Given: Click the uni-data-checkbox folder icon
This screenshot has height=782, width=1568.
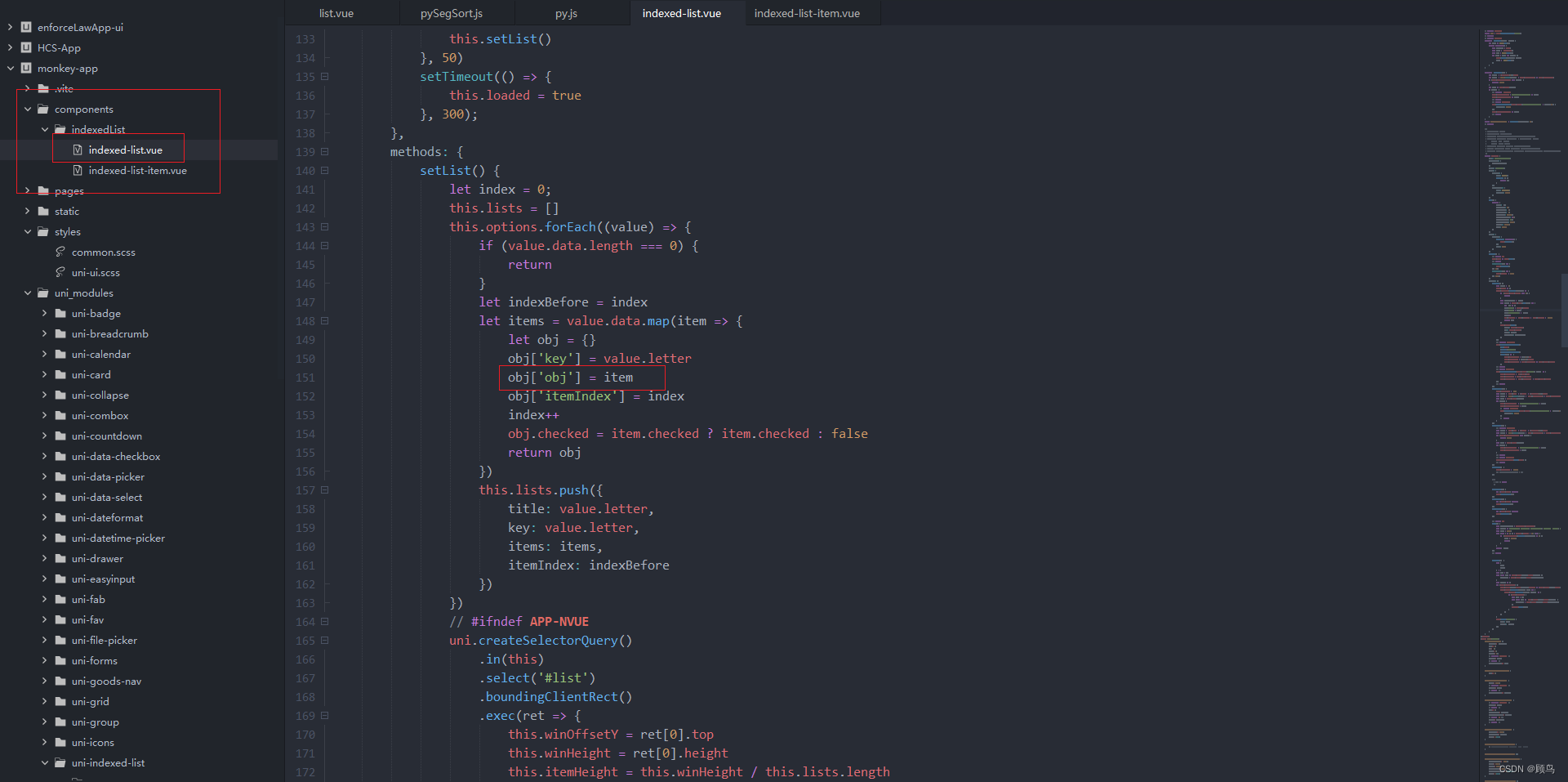Looking at the screenshot, I should (x=60, y=456).
